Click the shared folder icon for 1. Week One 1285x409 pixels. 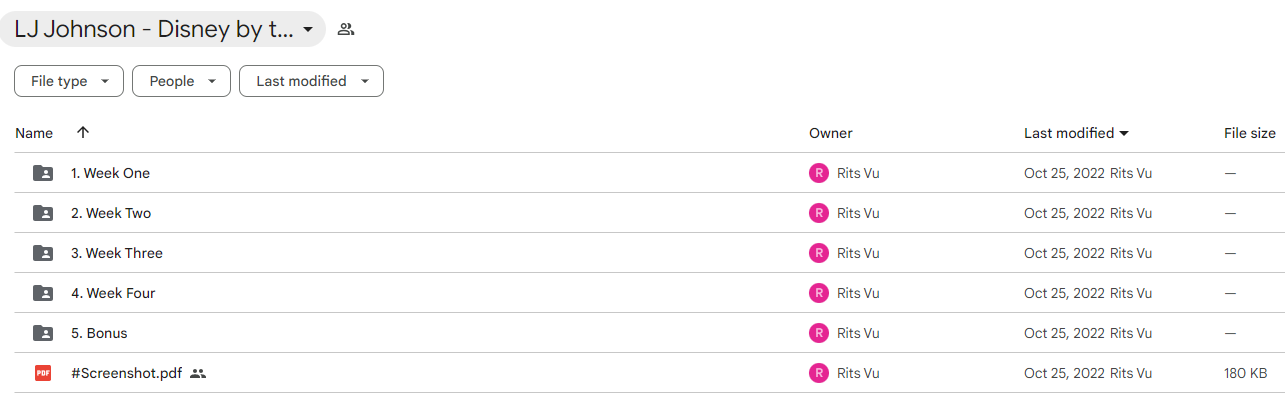point(43,173)
